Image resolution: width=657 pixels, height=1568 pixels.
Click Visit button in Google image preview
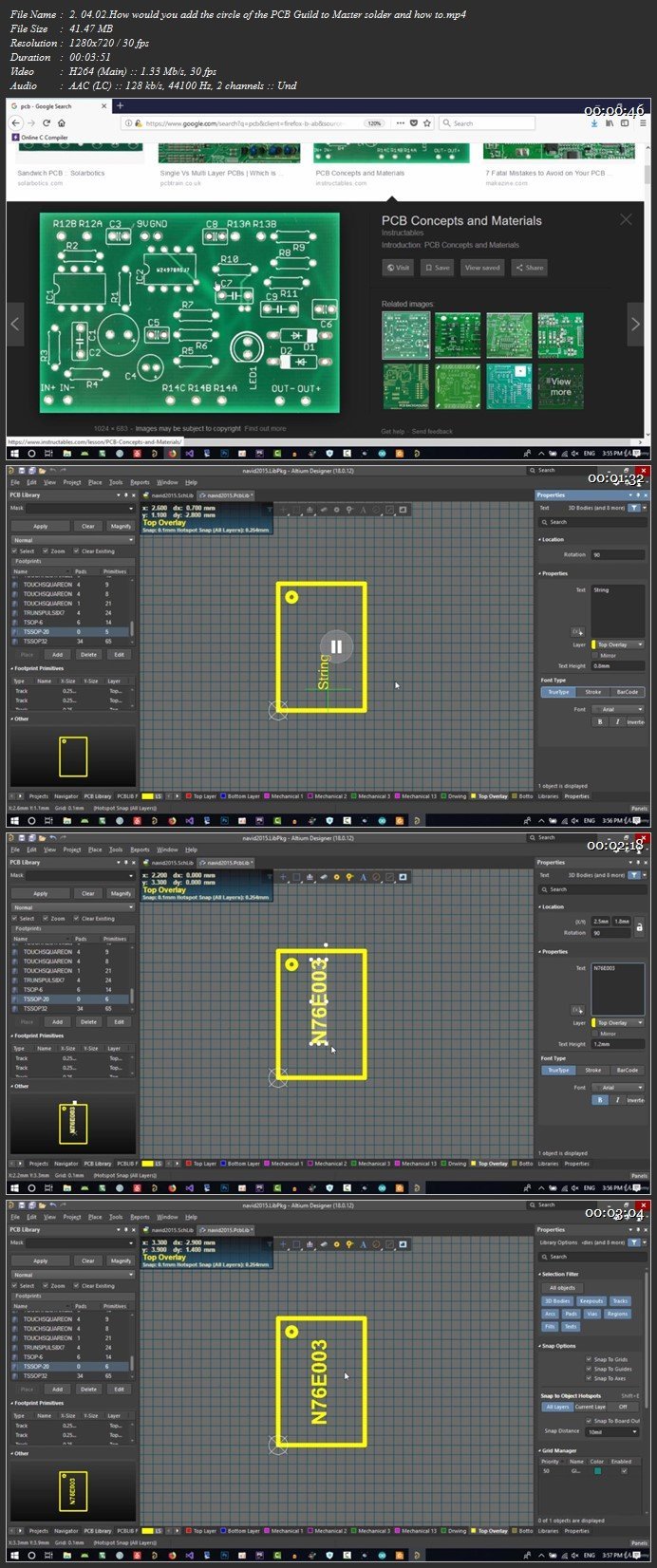coord(399,268)
